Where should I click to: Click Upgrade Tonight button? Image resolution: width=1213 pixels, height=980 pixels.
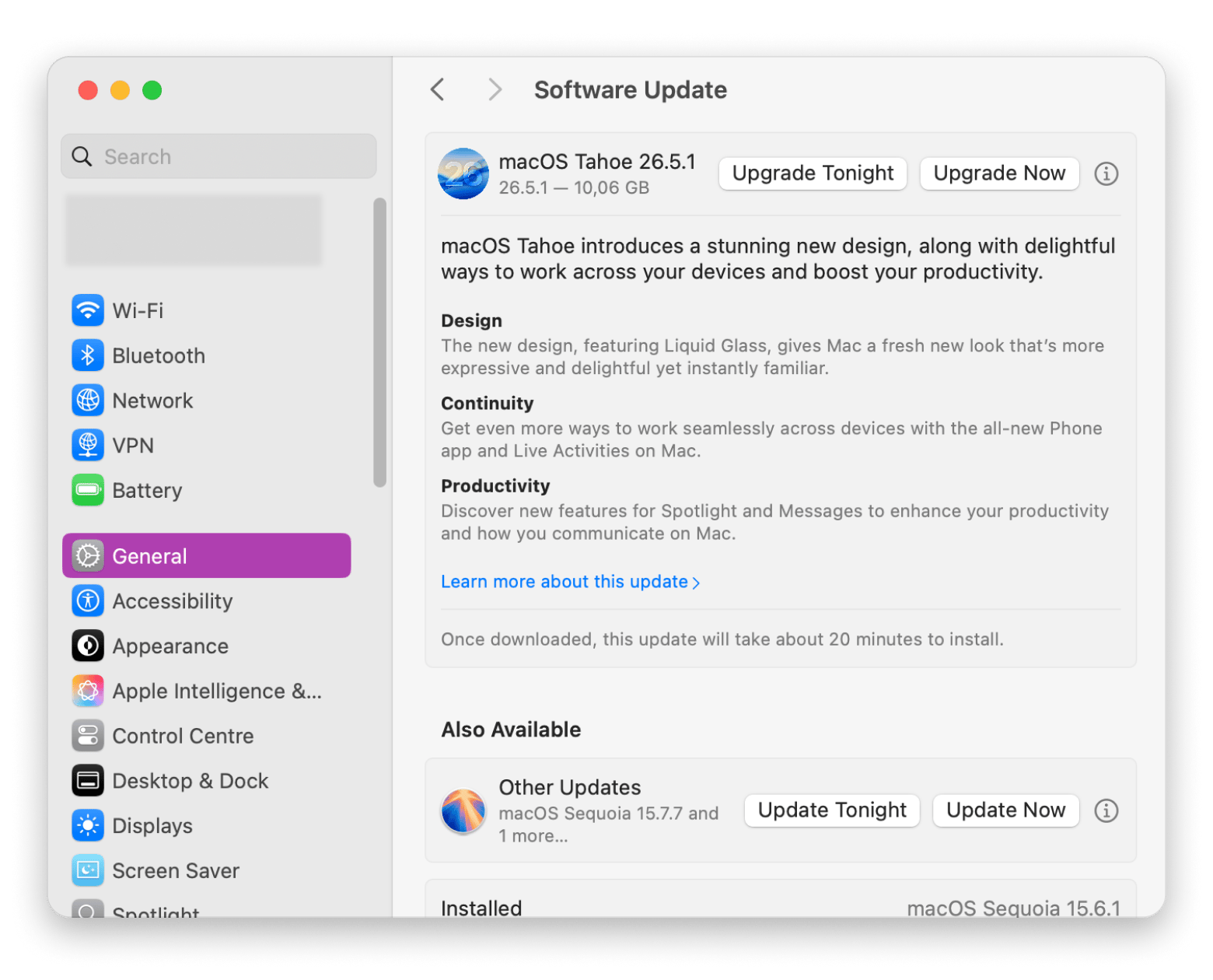tap(813, 173)
